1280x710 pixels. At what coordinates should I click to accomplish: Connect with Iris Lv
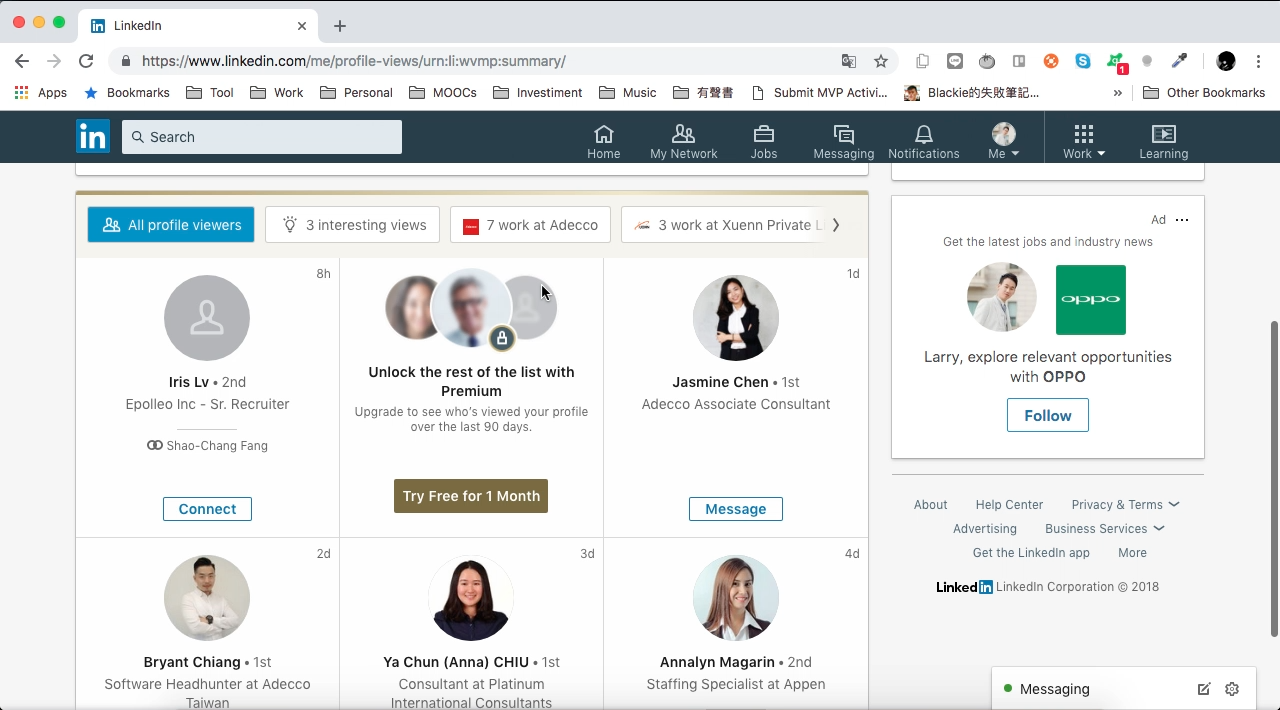click(x=207, y=509)
